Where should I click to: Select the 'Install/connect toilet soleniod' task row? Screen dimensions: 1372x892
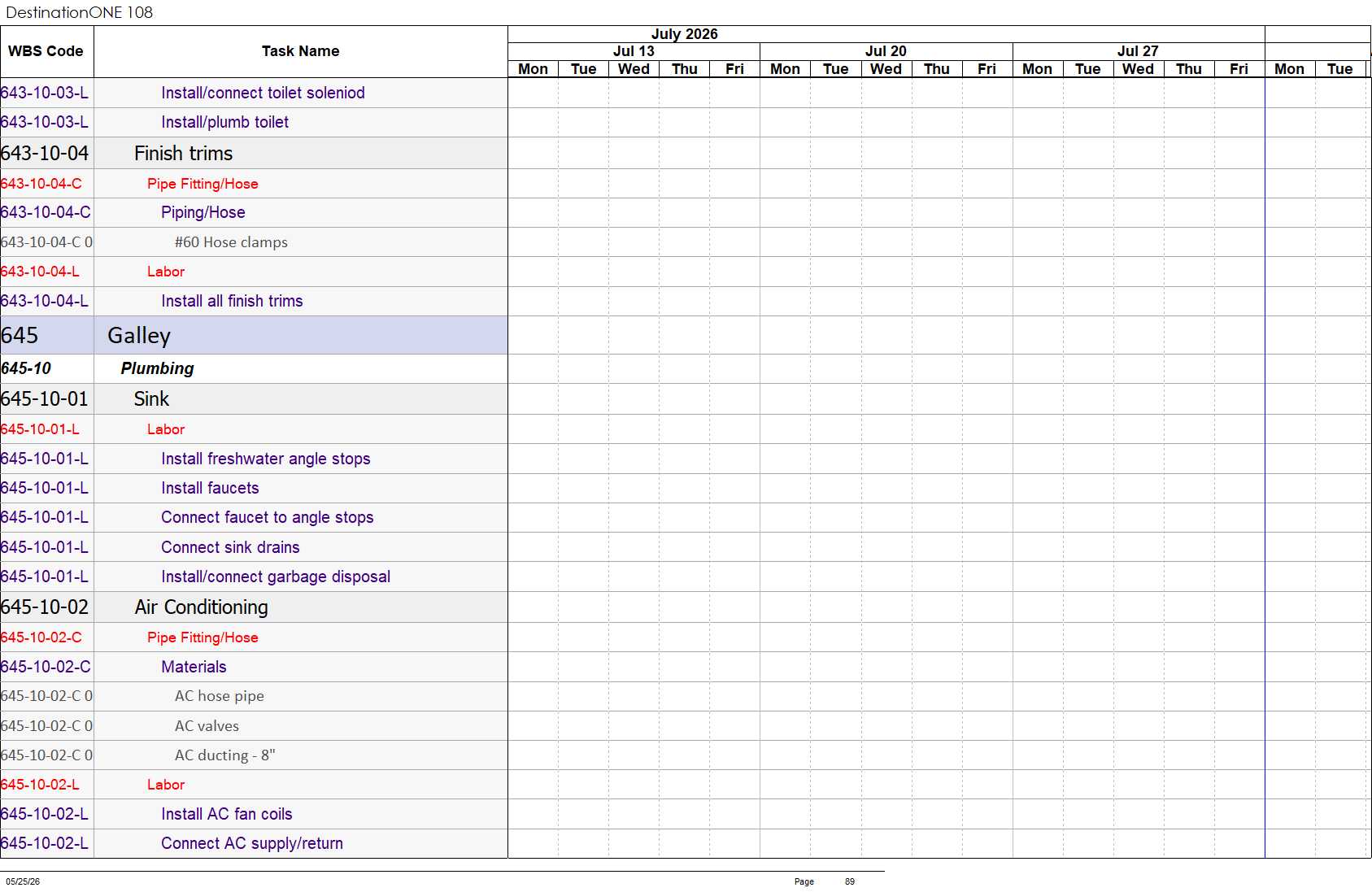[x=263, y=93]
